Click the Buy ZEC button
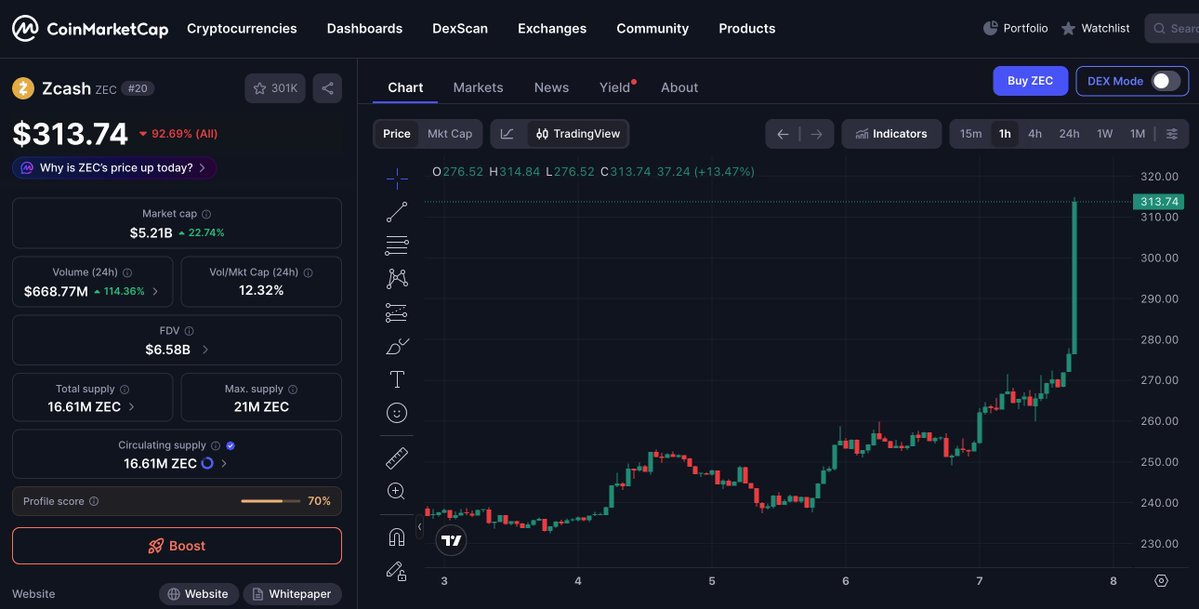 point(1030,81)
